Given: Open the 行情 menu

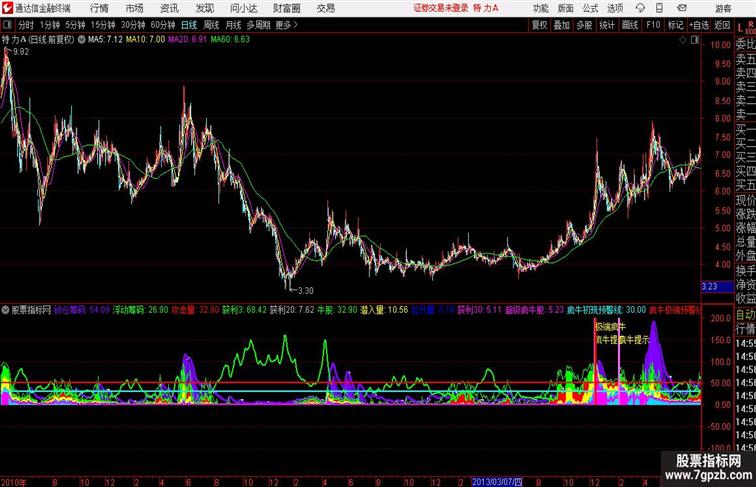Looking at the screenshot, I should [99, 8].
